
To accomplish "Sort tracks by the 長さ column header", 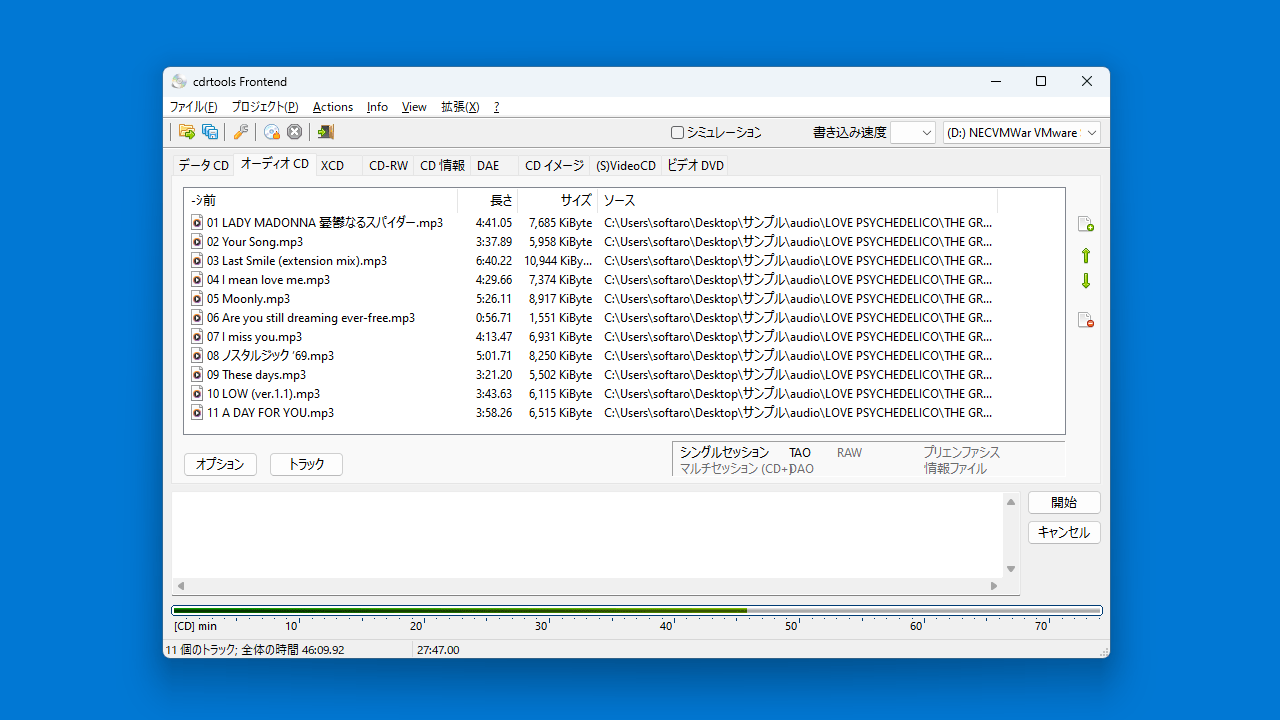I will tap(488, 200).
